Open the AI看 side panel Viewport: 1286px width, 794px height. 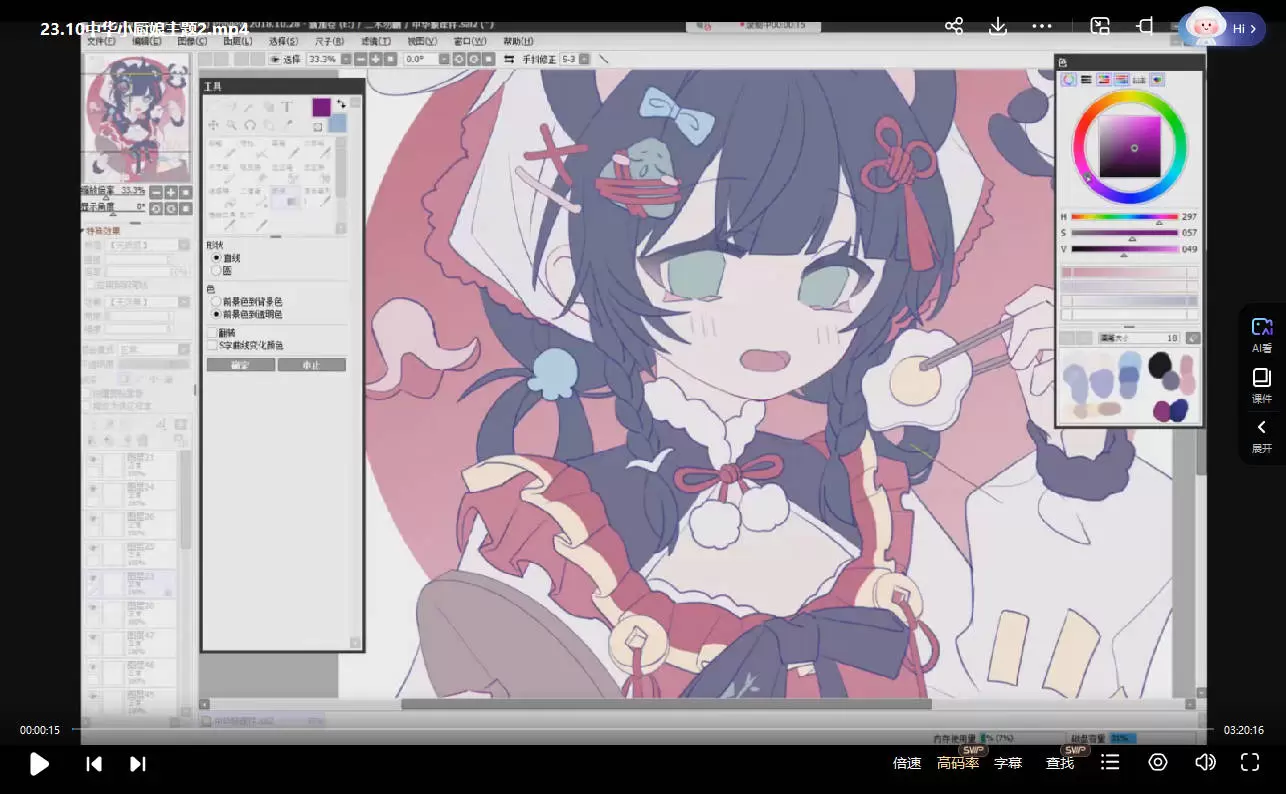click(1262, 335)
